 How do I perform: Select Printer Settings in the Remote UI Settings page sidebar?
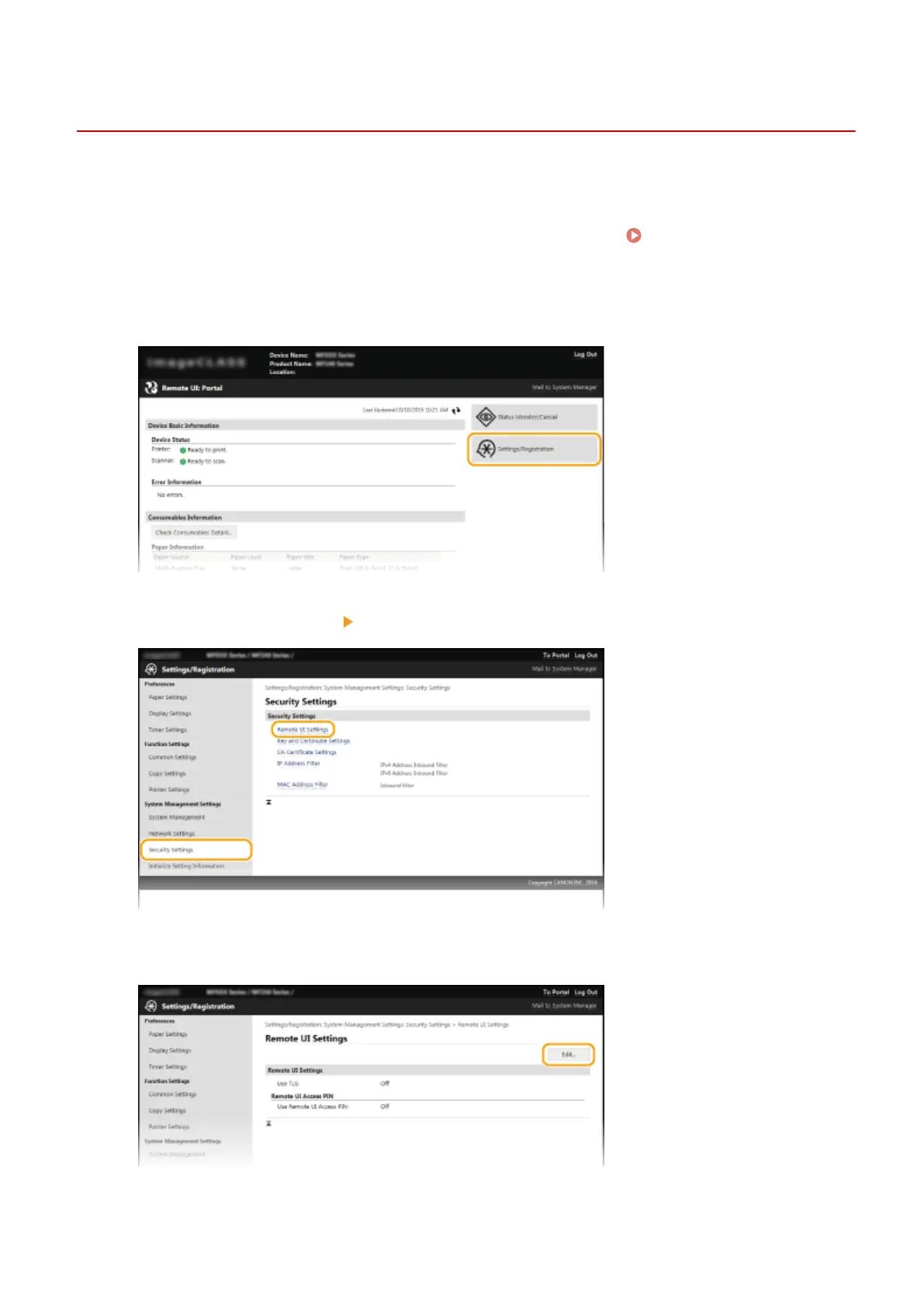point(169,1126)
